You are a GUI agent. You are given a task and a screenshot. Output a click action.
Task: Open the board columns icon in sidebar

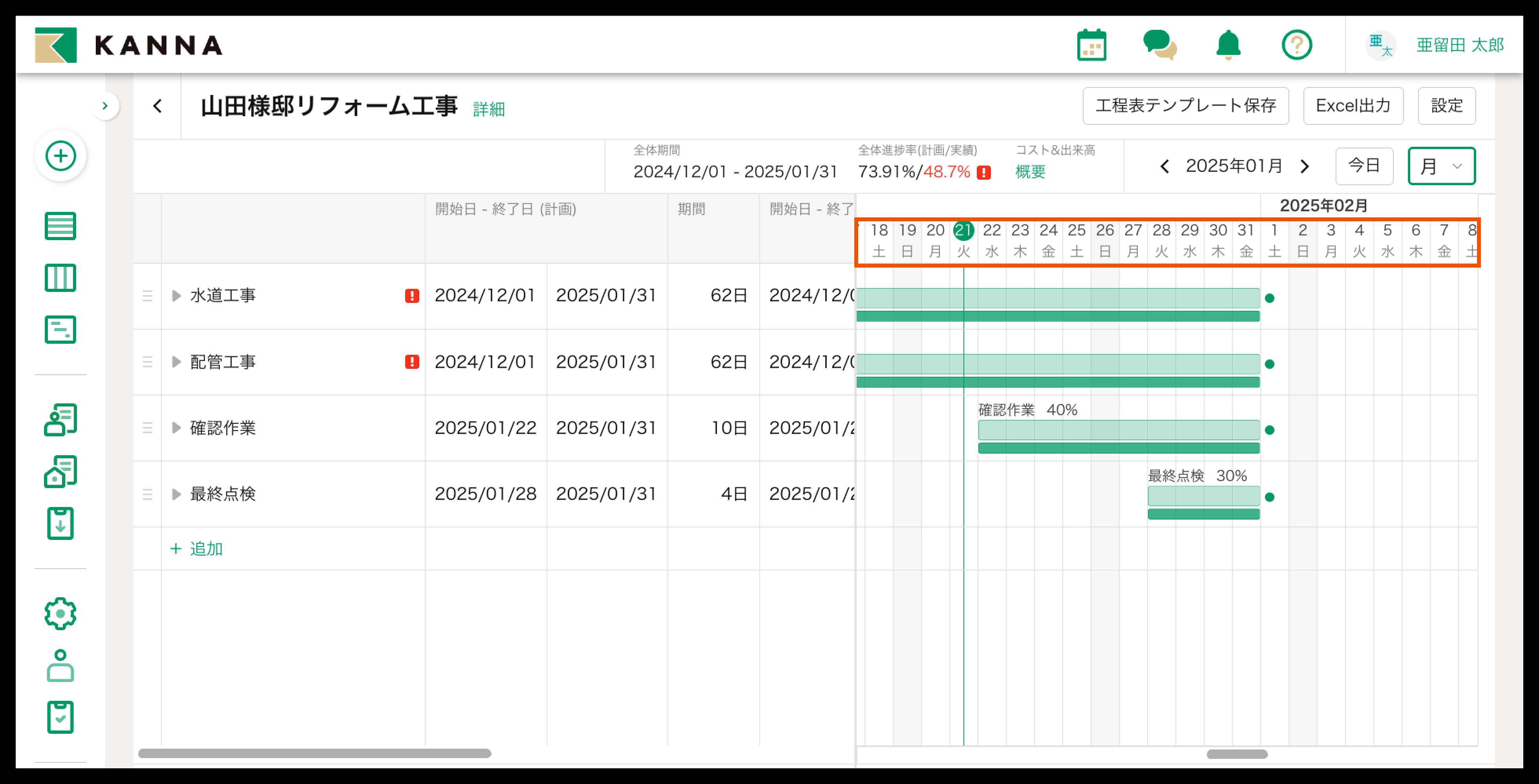click(x=60, y=278)
